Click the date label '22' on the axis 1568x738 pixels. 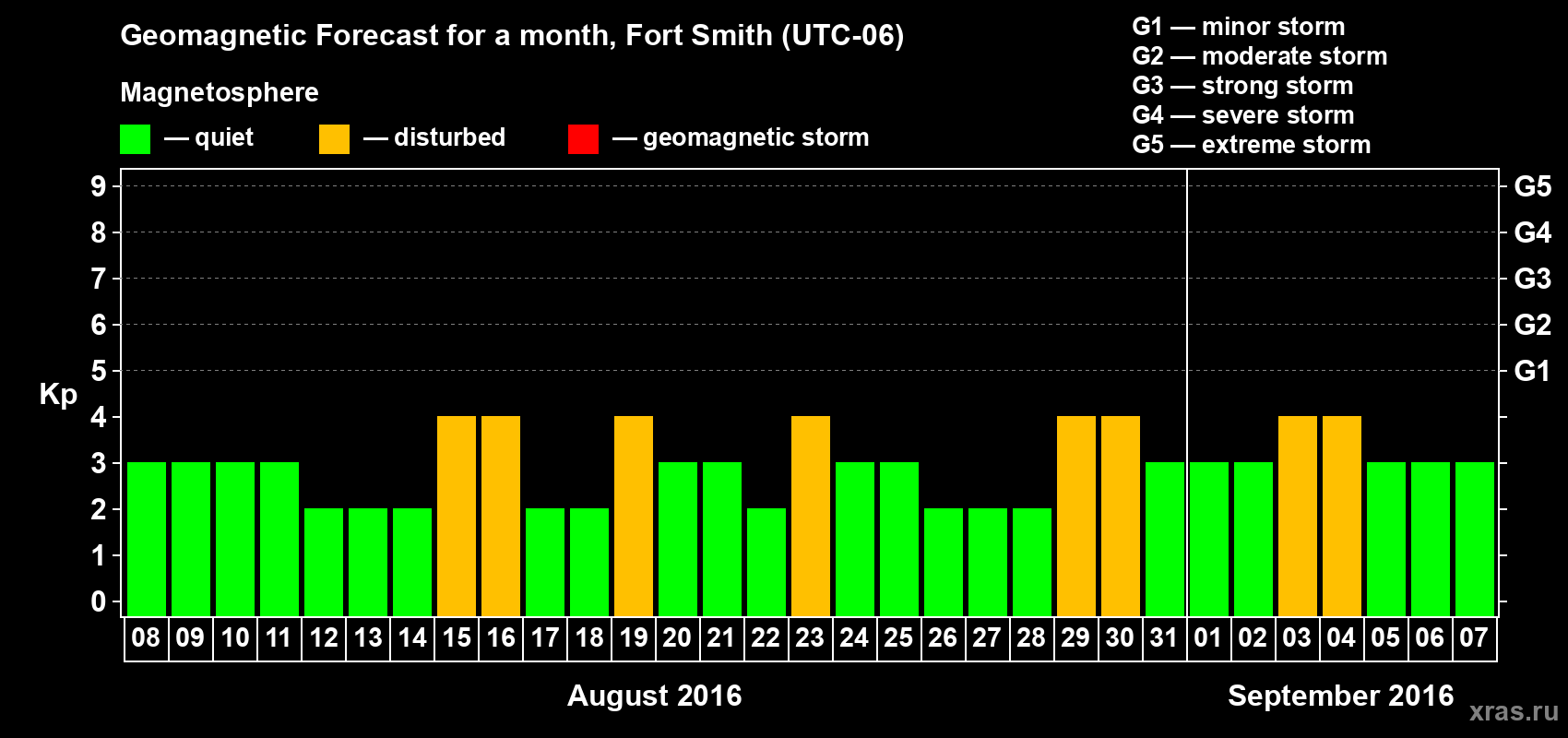click(766, 637)
